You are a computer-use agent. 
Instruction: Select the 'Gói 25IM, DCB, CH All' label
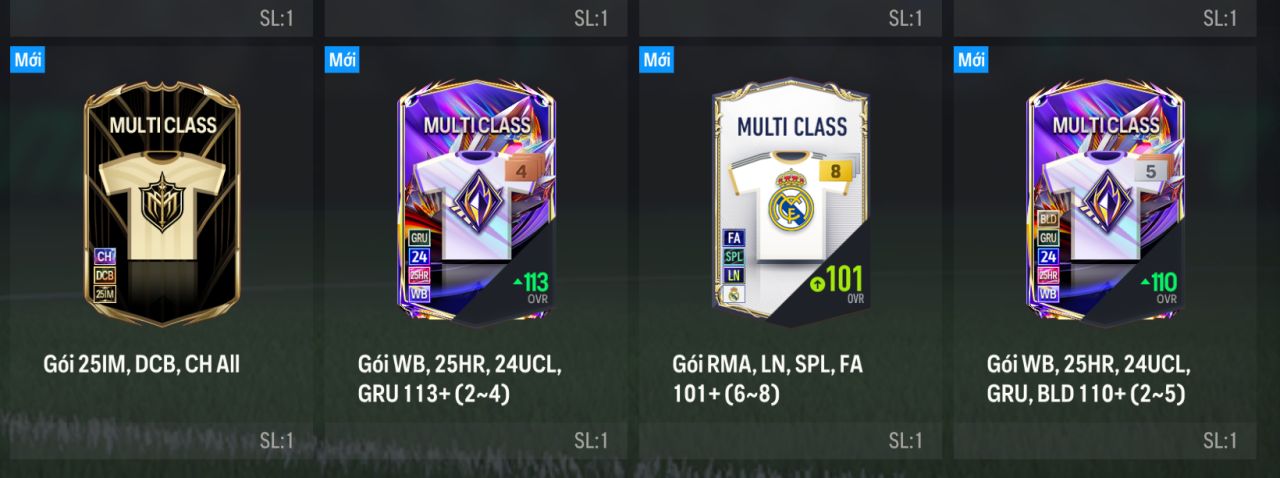142,366
